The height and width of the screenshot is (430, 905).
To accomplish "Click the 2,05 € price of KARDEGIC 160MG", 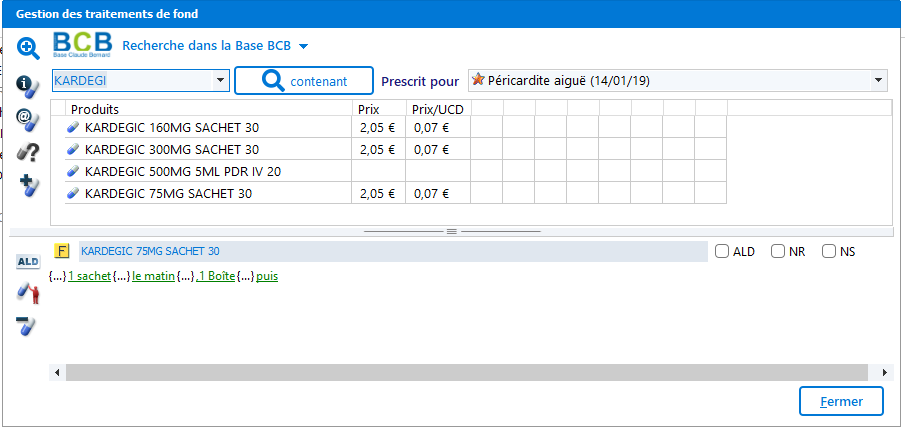I will [377, 128].
